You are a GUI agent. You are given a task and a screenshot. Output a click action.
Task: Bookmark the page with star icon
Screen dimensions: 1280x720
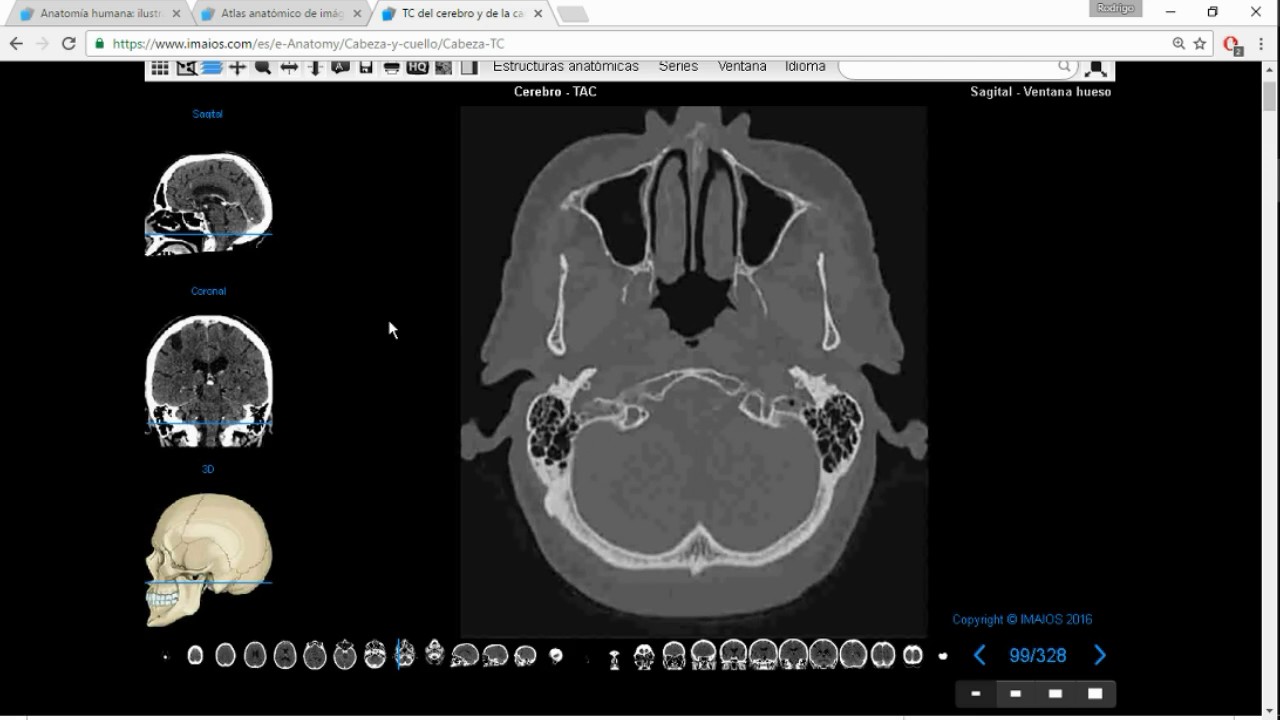pyautogui.click(x=1200, y=44)
